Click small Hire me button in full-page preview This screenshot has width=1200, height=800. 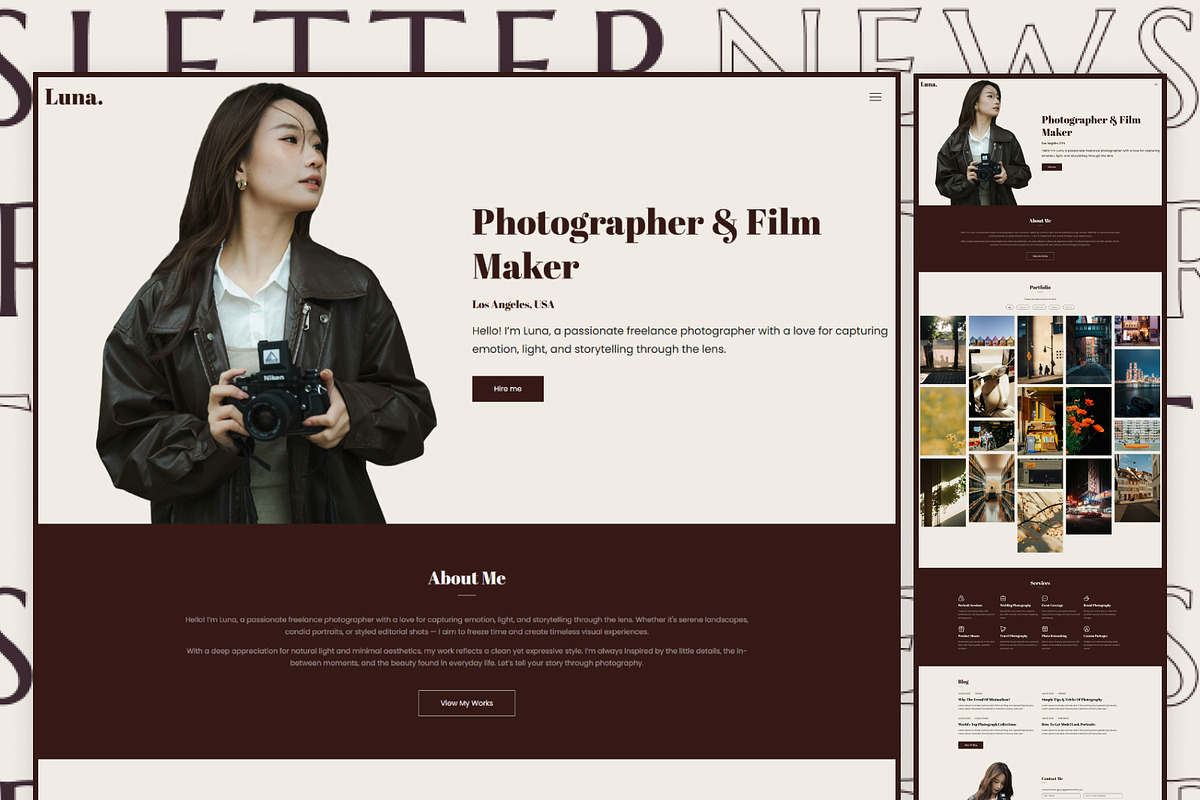1051,167
